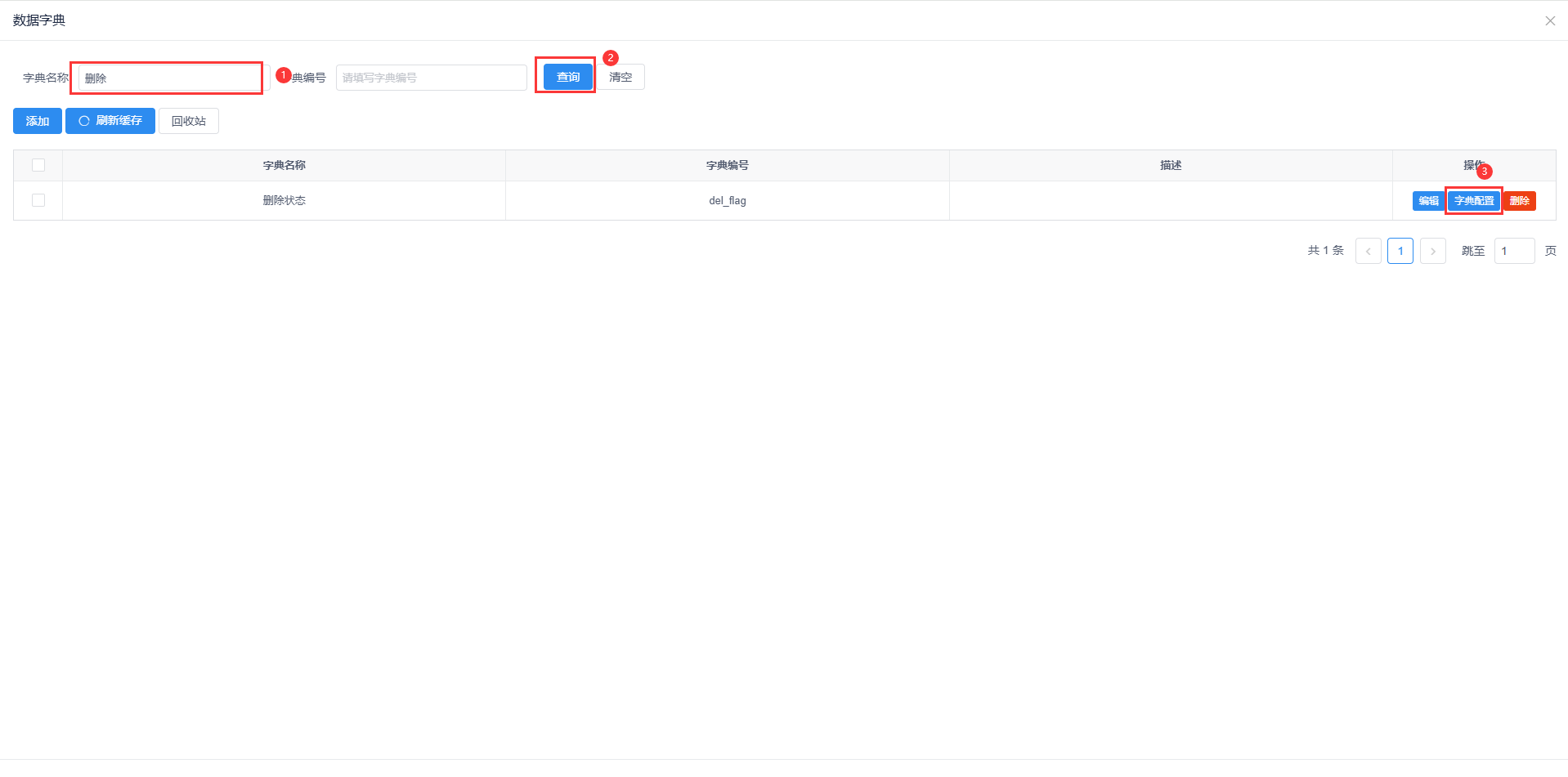Toggle the select-all header checkbox
Viewport: 1568px width, 777px height.
coord(38,165)
